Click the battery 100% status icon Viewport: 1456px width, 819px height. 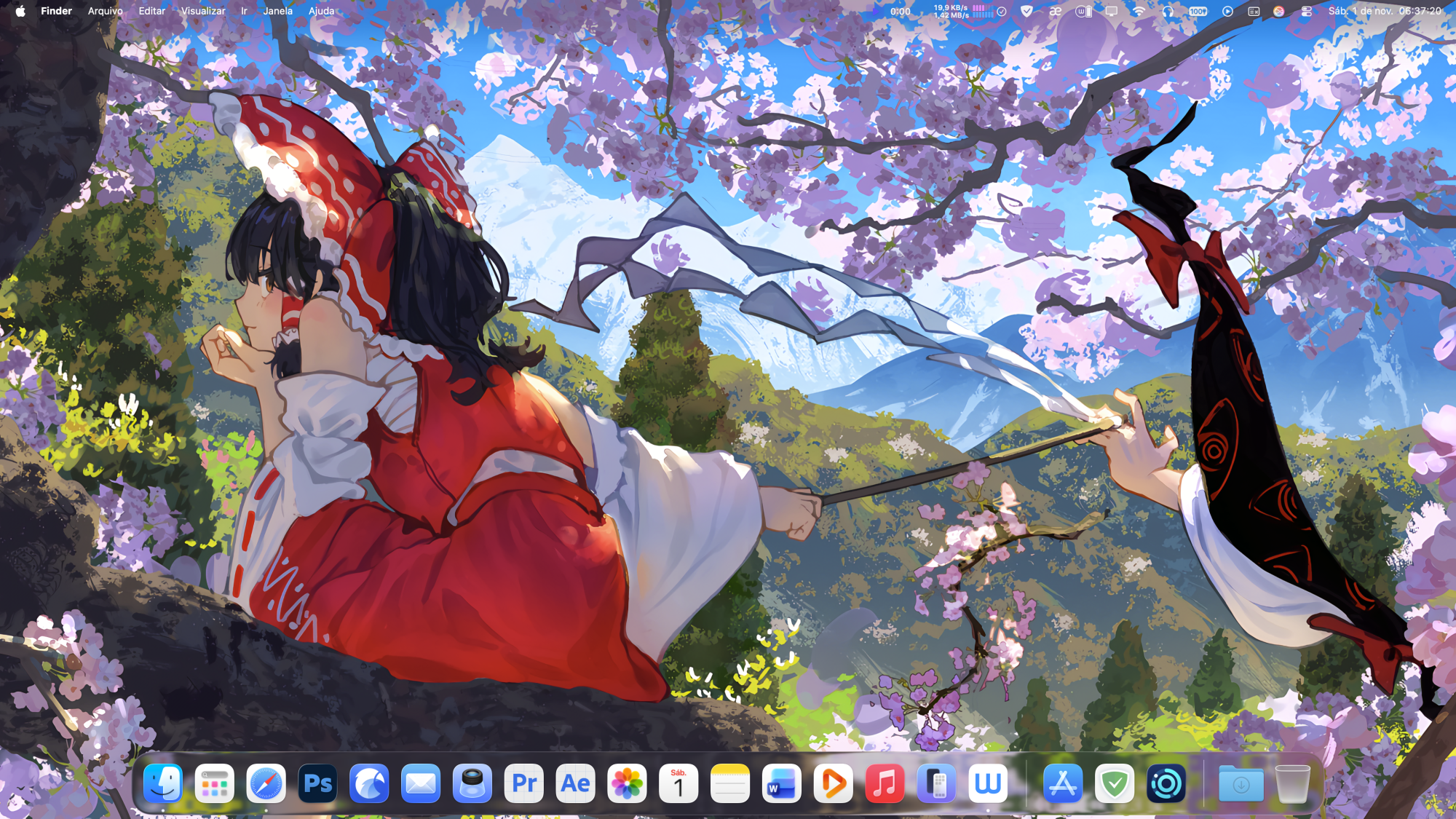click(1198, 11)
